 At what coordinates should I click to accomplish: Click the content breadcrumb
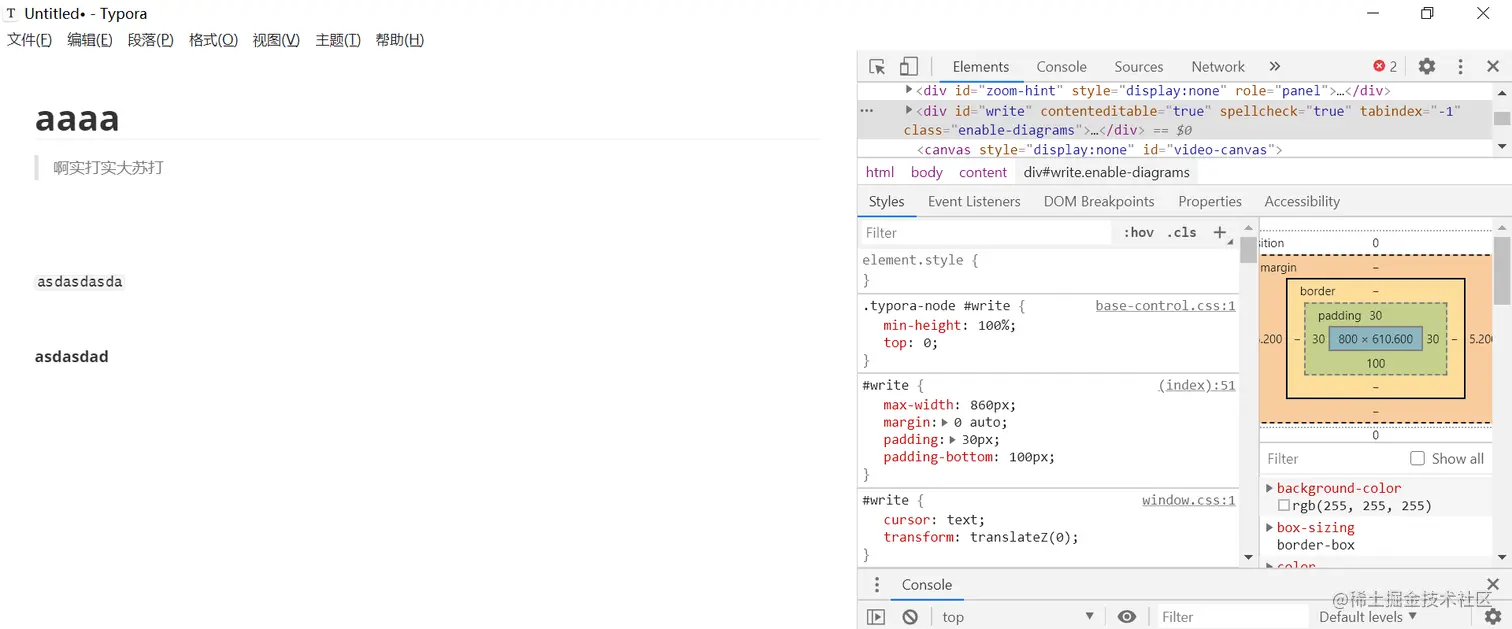pos(983,172)
